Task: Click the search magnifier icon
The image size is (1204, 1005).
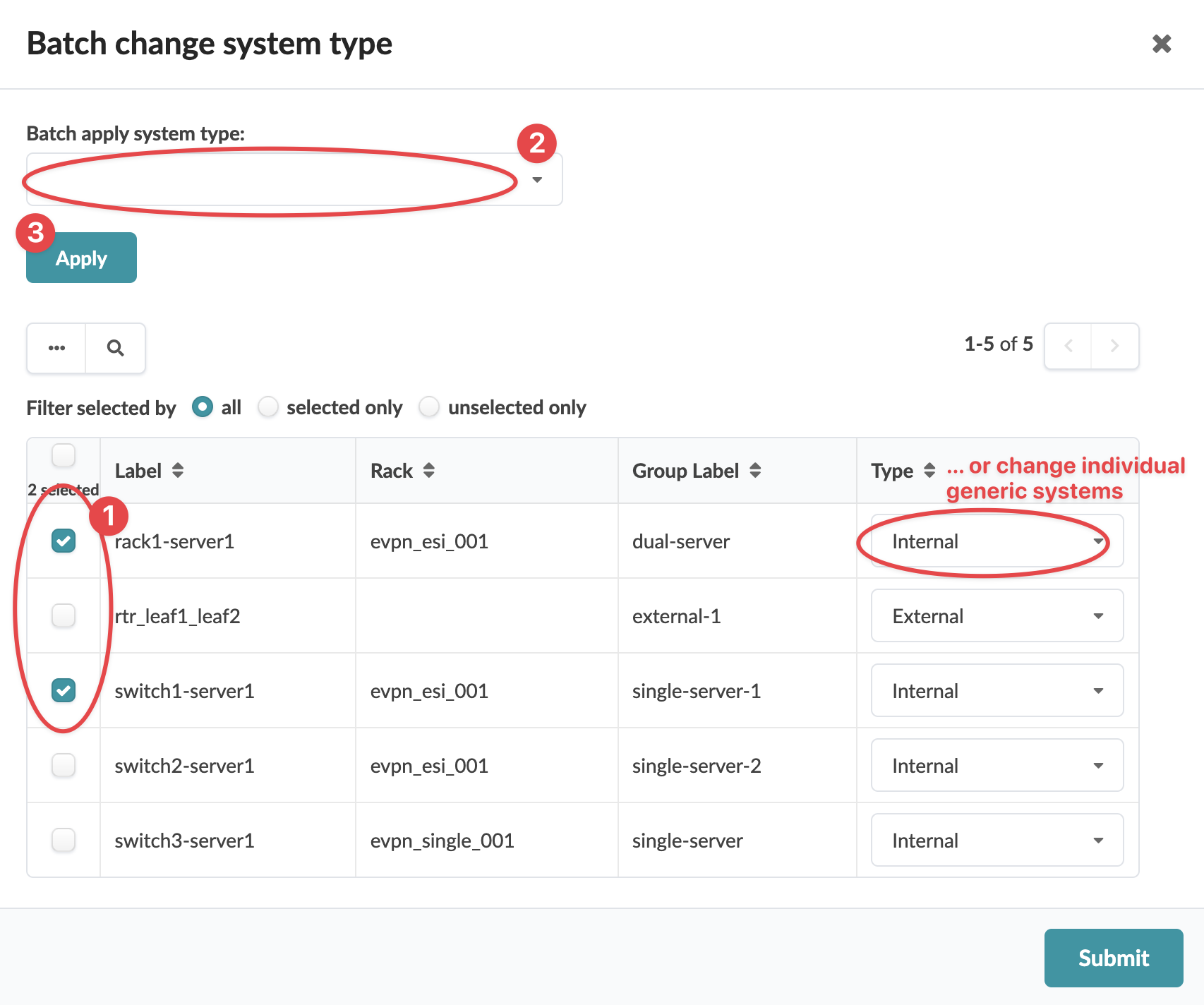Action: (115, 348)
